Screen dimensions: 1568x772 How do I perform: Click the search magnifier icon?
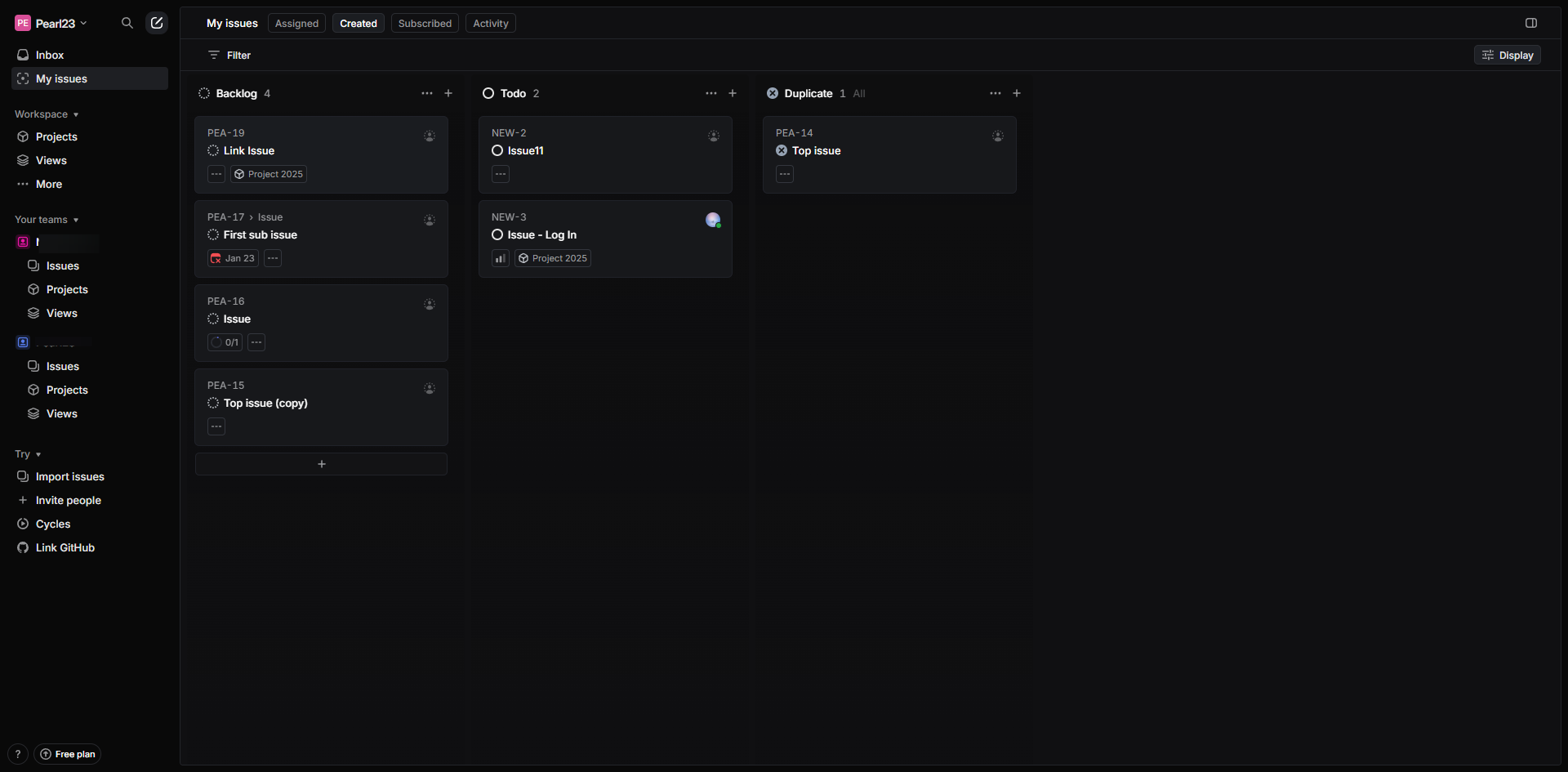click(x=127, y=23)
